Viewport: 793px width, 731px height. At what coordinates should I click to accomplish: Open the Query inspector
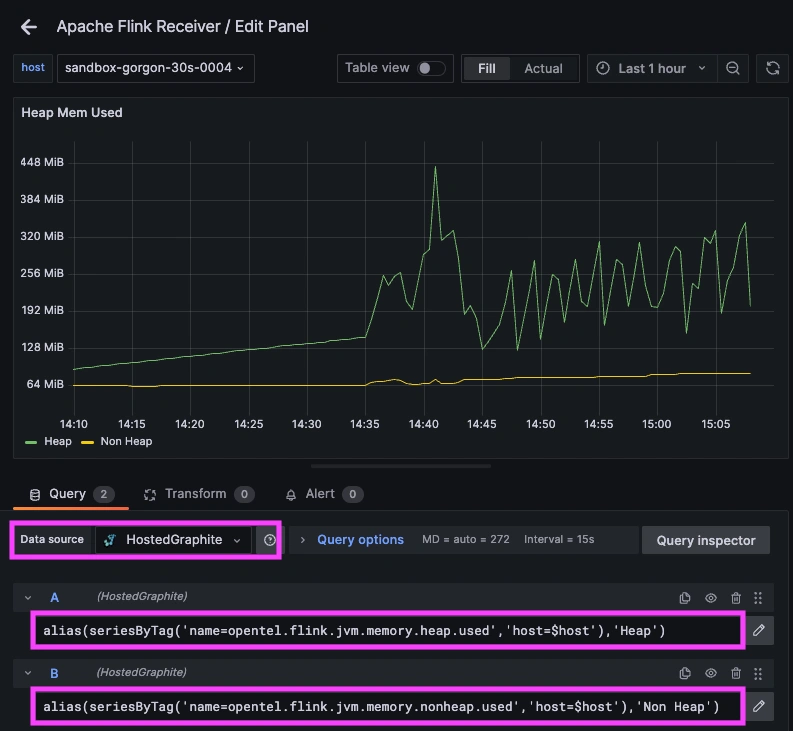point(706,540)
